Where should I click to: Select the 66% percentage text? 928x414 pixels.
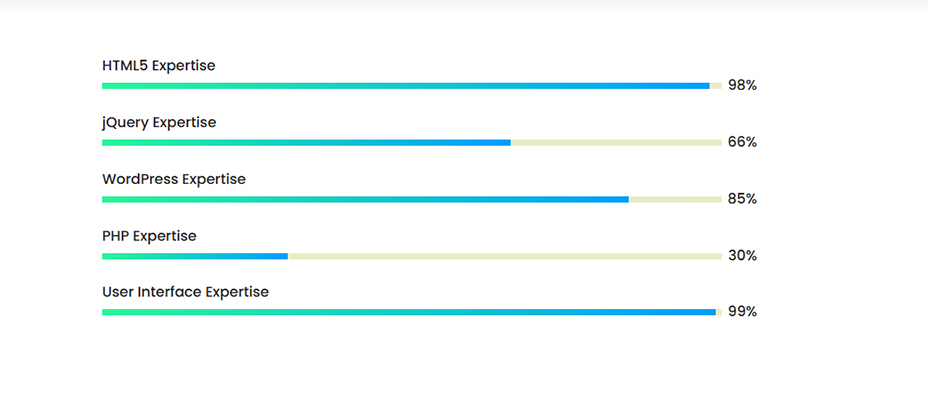742,143
